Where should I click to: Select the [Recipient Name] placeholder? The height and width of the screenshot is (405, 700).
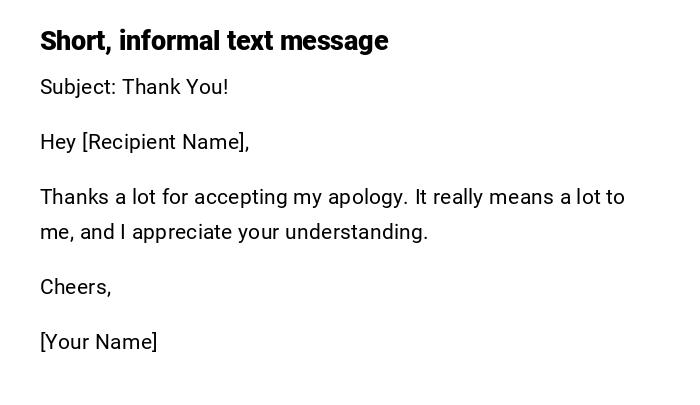pyautogui.click(x=165, y=142)
